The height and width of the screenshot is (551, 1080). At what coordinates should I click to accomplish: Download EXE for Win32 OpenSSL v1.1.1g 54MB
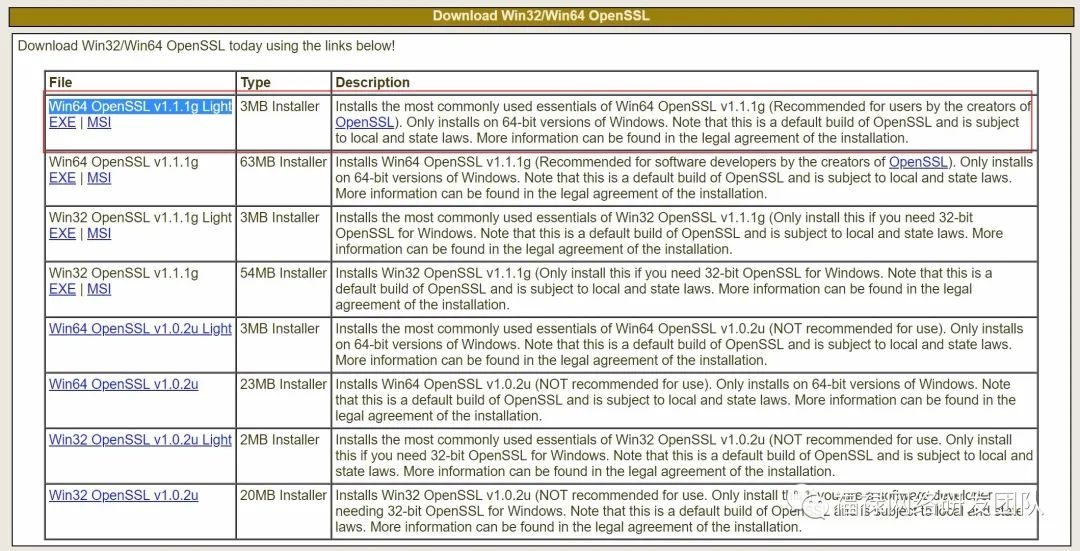[62, 289]
